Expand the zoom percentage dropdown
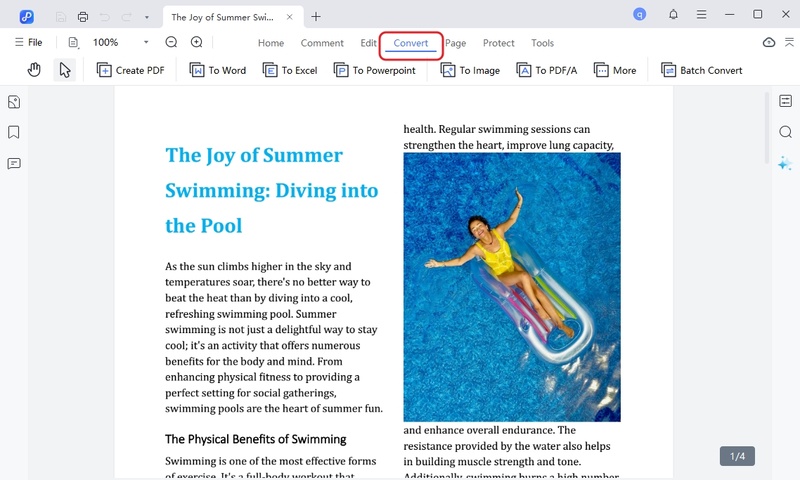The image size is (800, 480). click(x=146, y=42)
